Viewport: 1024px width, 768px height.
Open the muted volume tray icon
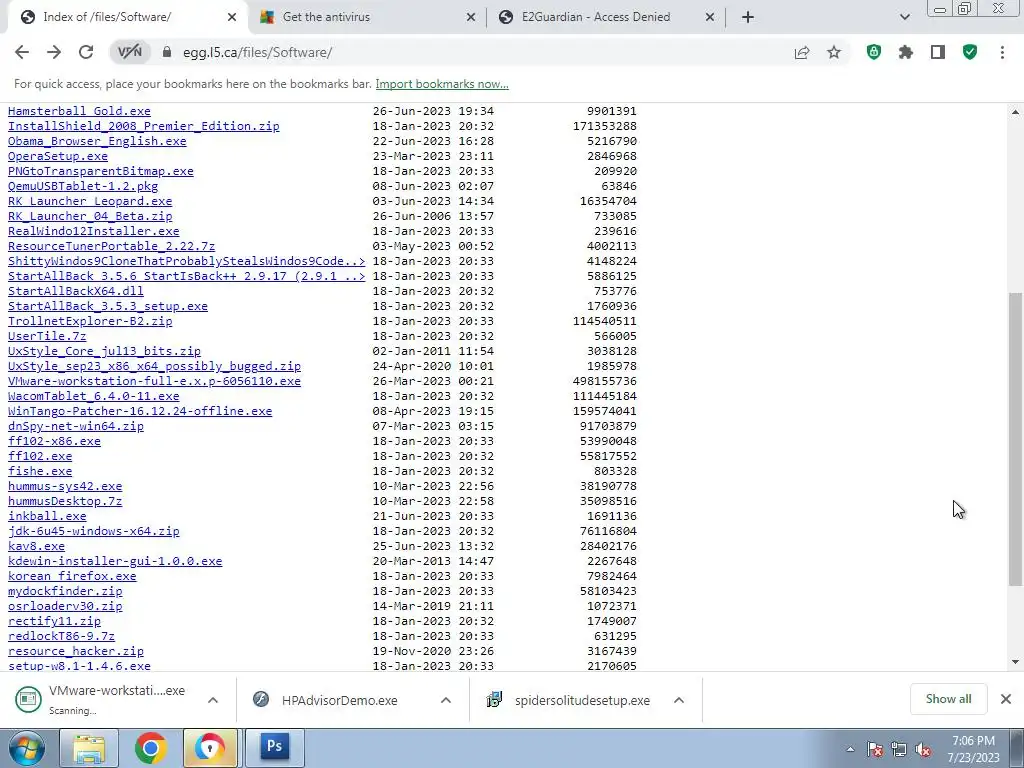pos(923,750)
